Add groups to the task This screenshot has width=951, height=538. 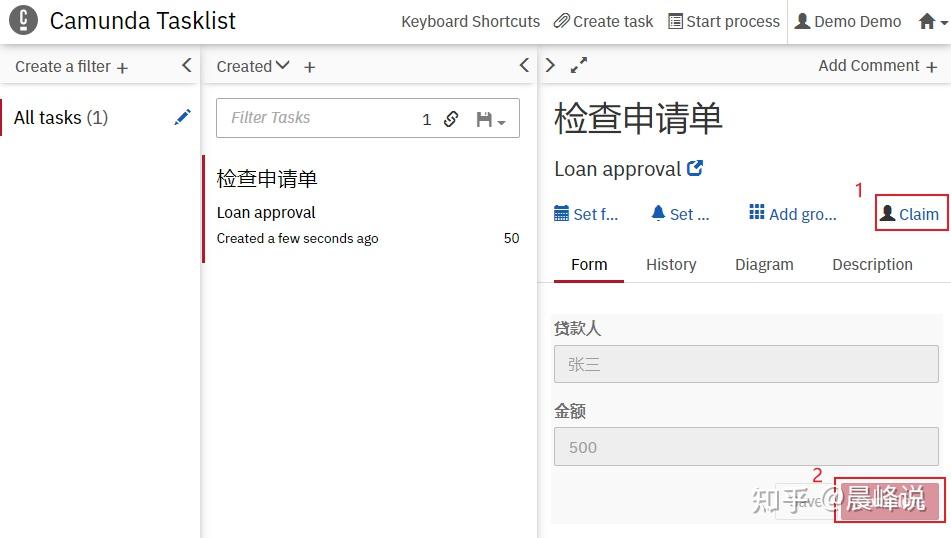coord(793,214)
